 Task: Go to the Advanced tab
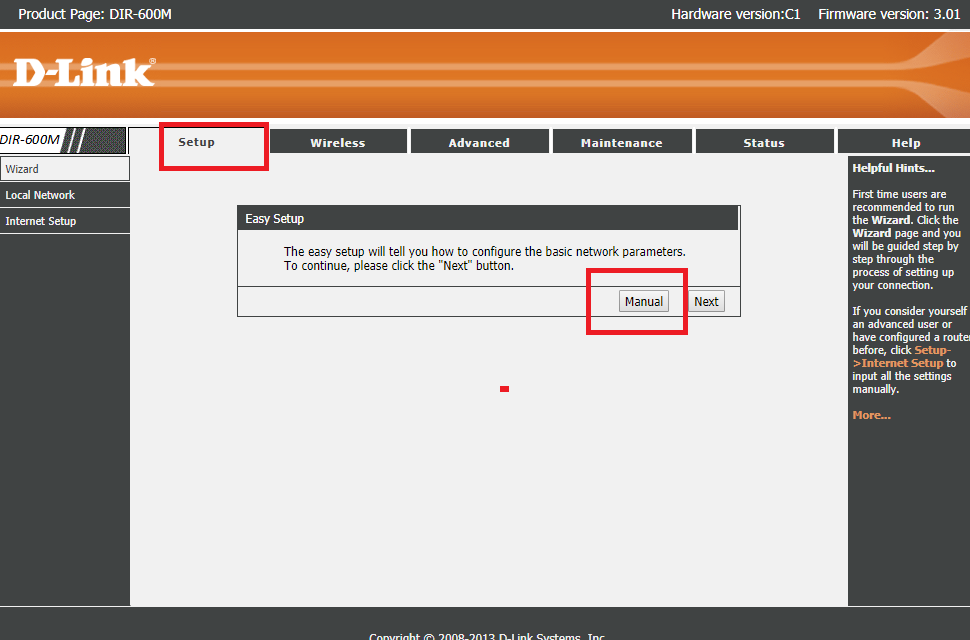(479, 143)
